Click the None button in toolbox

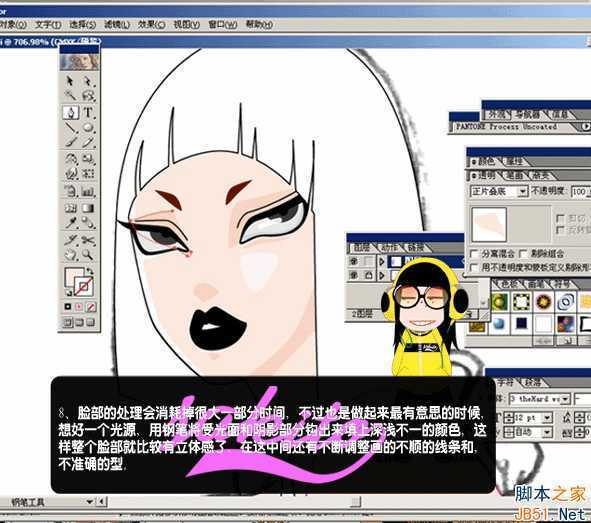tap(91, 307)
